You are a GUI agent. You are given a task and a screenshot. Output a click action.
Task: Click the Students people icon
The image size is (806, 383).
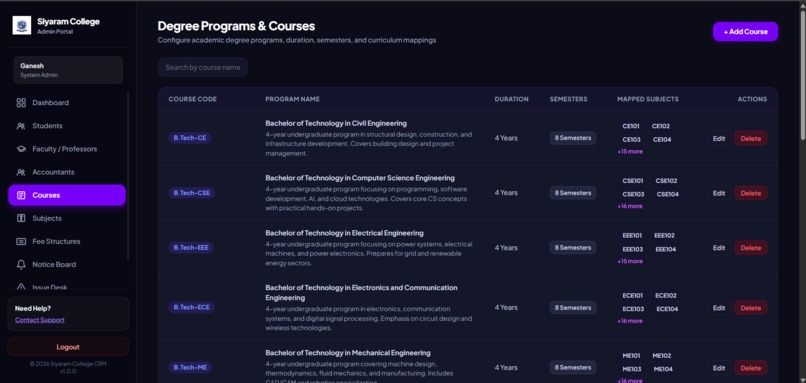[21, 126]
